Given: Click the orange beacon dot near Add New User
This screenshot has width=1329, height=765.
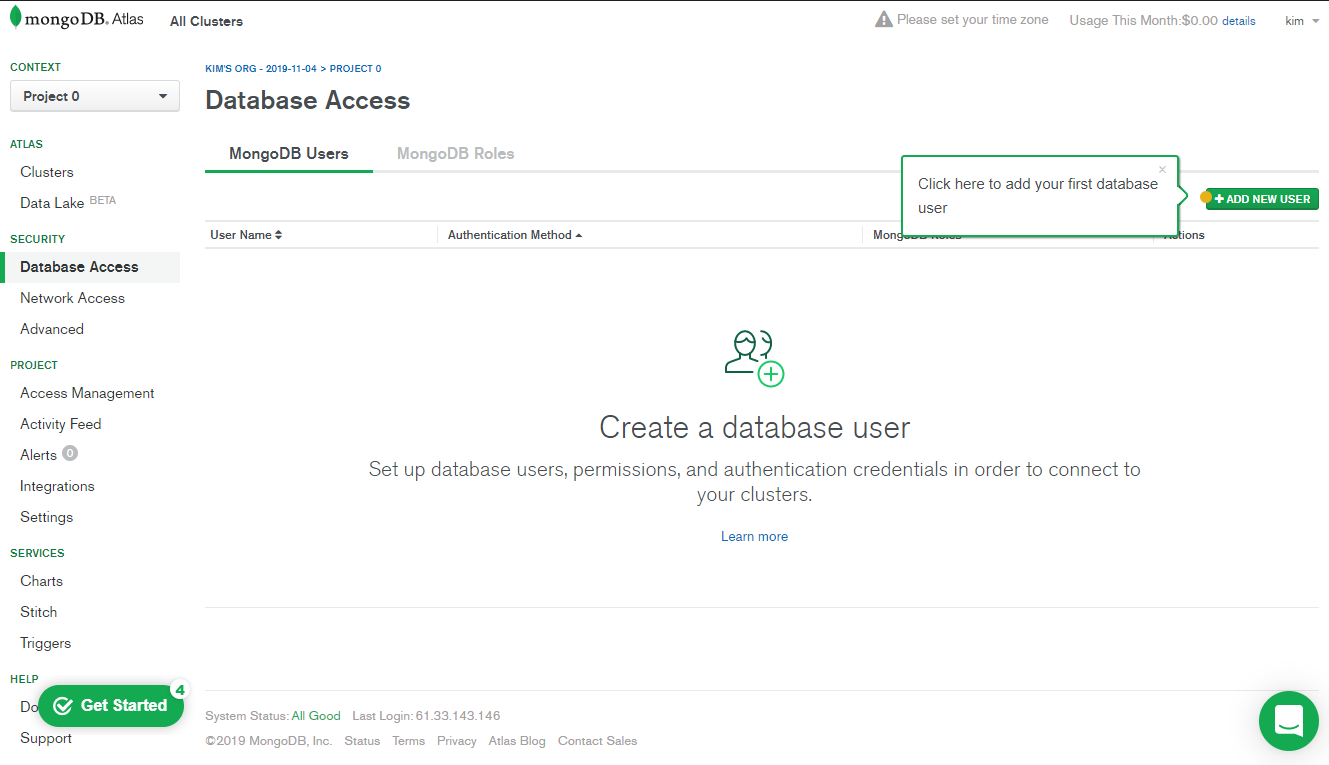Looking at the screenshot, I should 1205,198.
